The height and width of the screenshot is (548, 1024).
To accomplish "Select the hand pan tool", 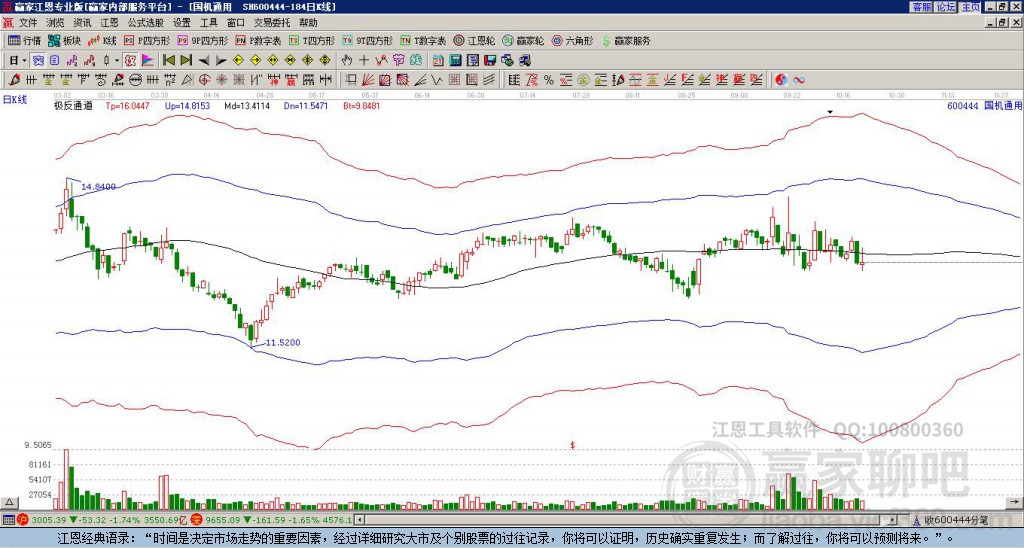I will (x=346, y=61).
